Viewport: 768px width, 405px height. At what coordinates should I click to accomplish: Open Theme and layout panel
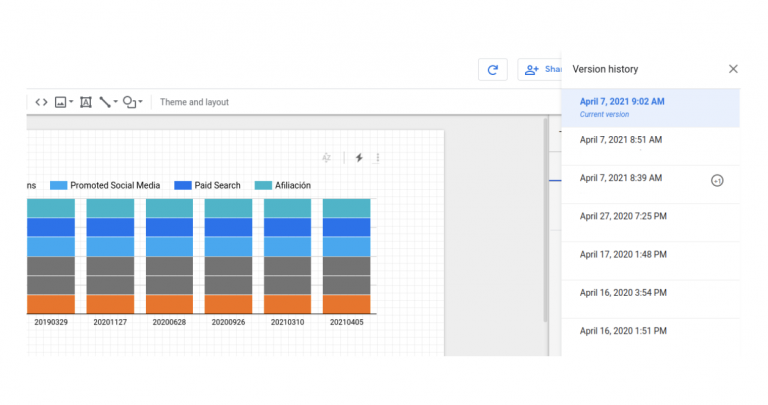[x=194, y=102]
